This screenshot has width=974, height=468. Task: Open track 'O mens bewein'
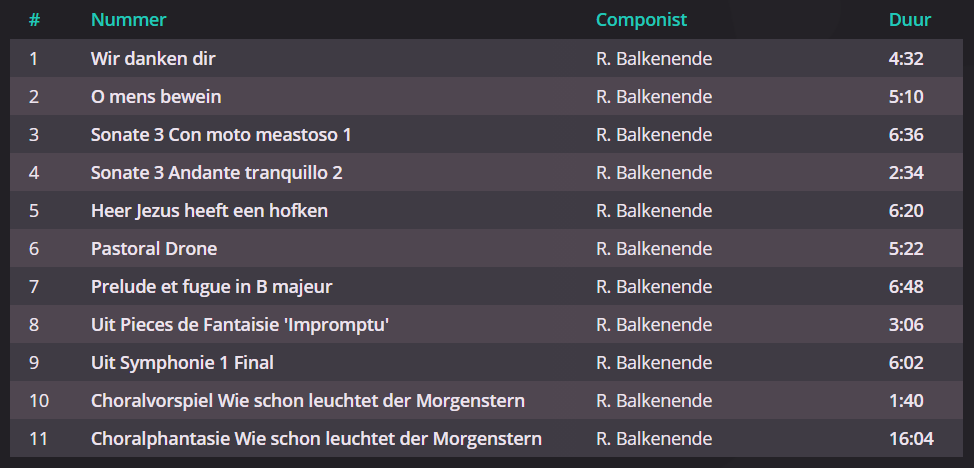click(486, 96)
